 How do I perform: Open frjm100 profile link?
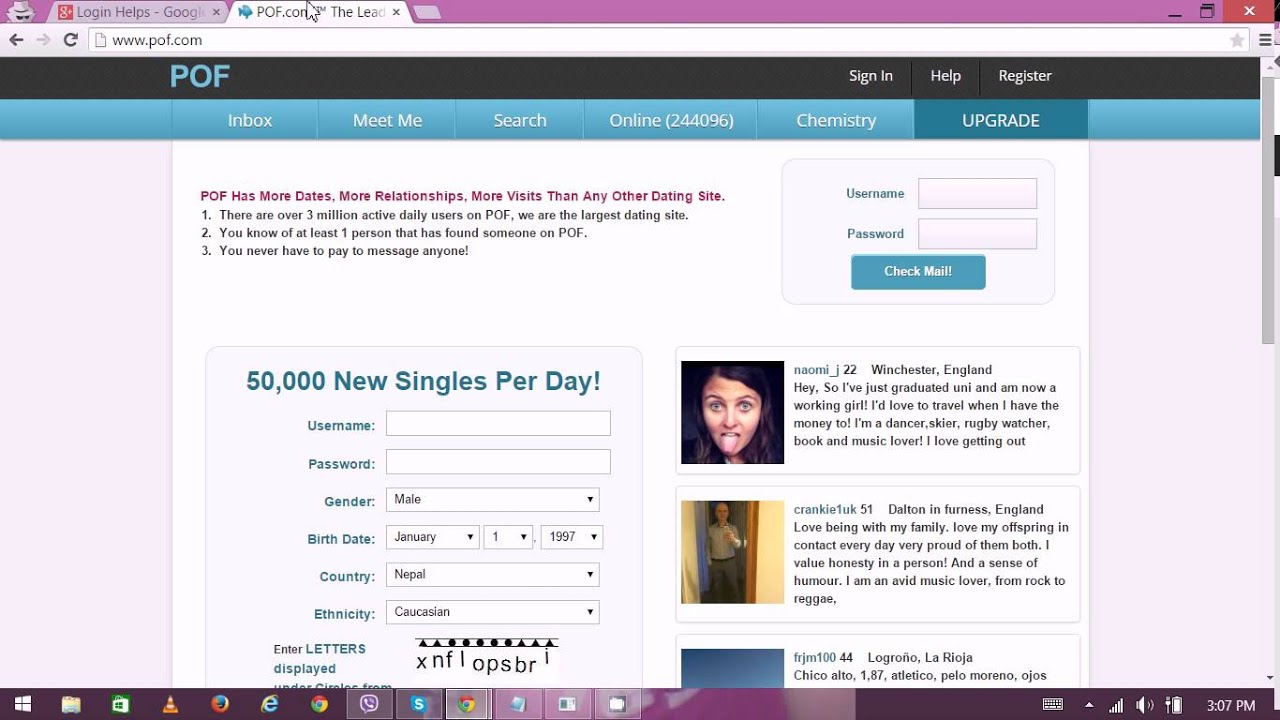815,658
